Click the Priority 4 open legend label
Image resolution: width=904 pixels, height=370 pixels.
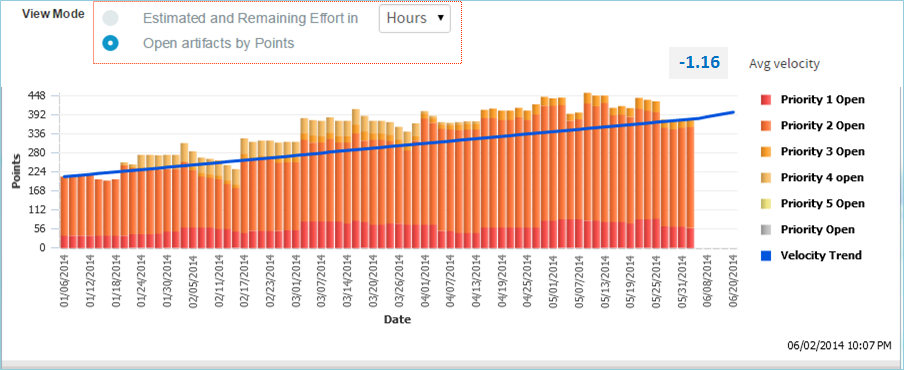click(823, 178)
